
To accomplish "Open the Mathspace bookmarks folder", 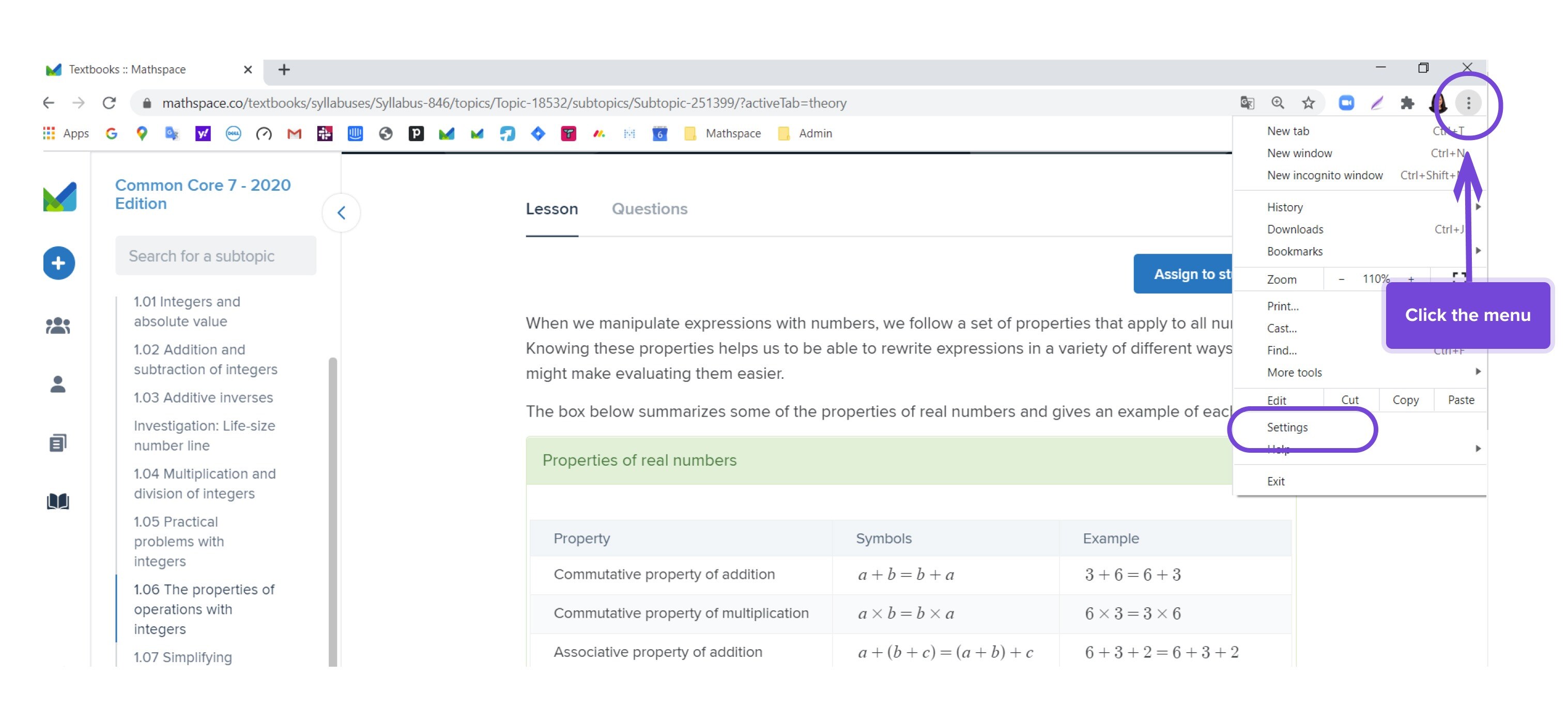I will click(x=722, y=133).
